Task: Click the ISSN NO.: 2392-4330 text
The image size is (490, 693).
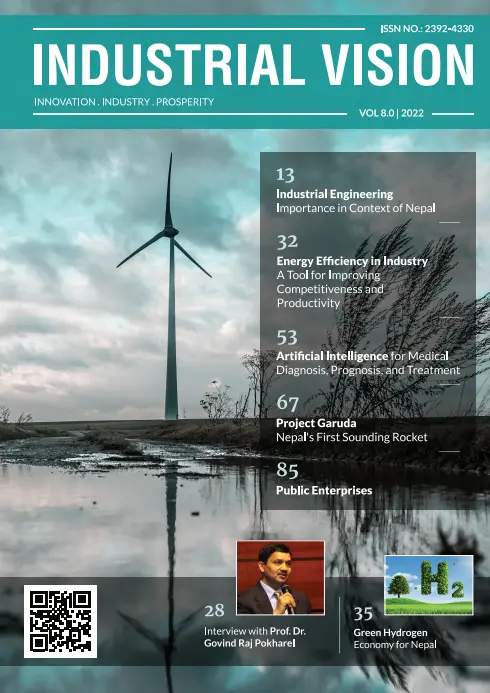Action: [x=427, y=29]
